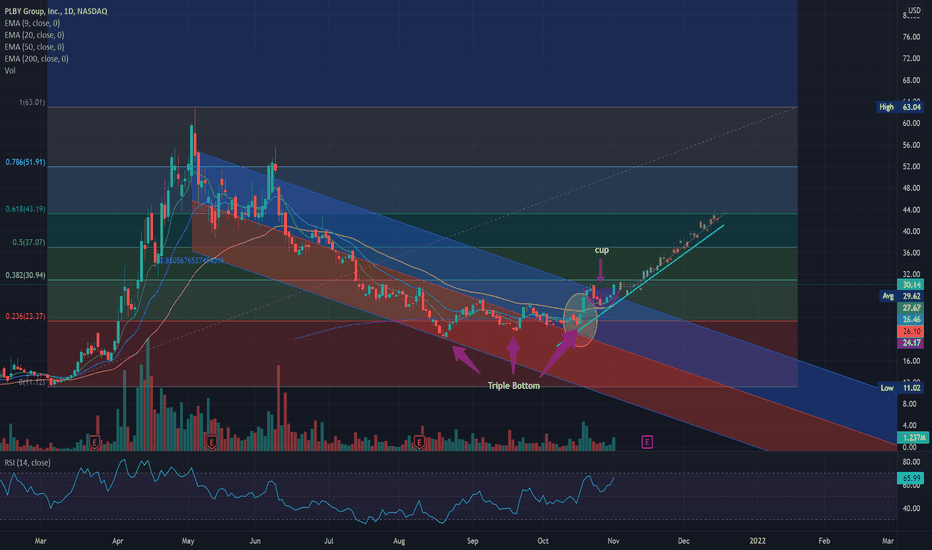Click the blue 26.46 EMA price tag

click(x=910, y=319)
